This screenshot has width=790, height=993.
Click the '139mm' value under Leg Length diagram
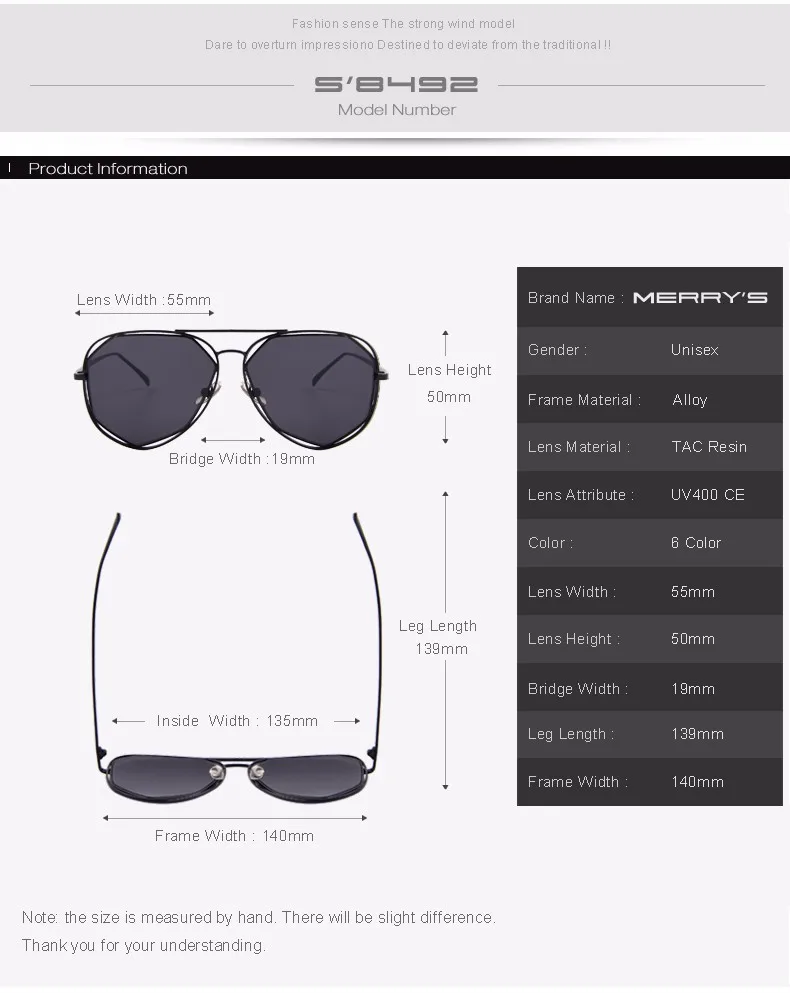pyautogui.click(x=442, y=649)
